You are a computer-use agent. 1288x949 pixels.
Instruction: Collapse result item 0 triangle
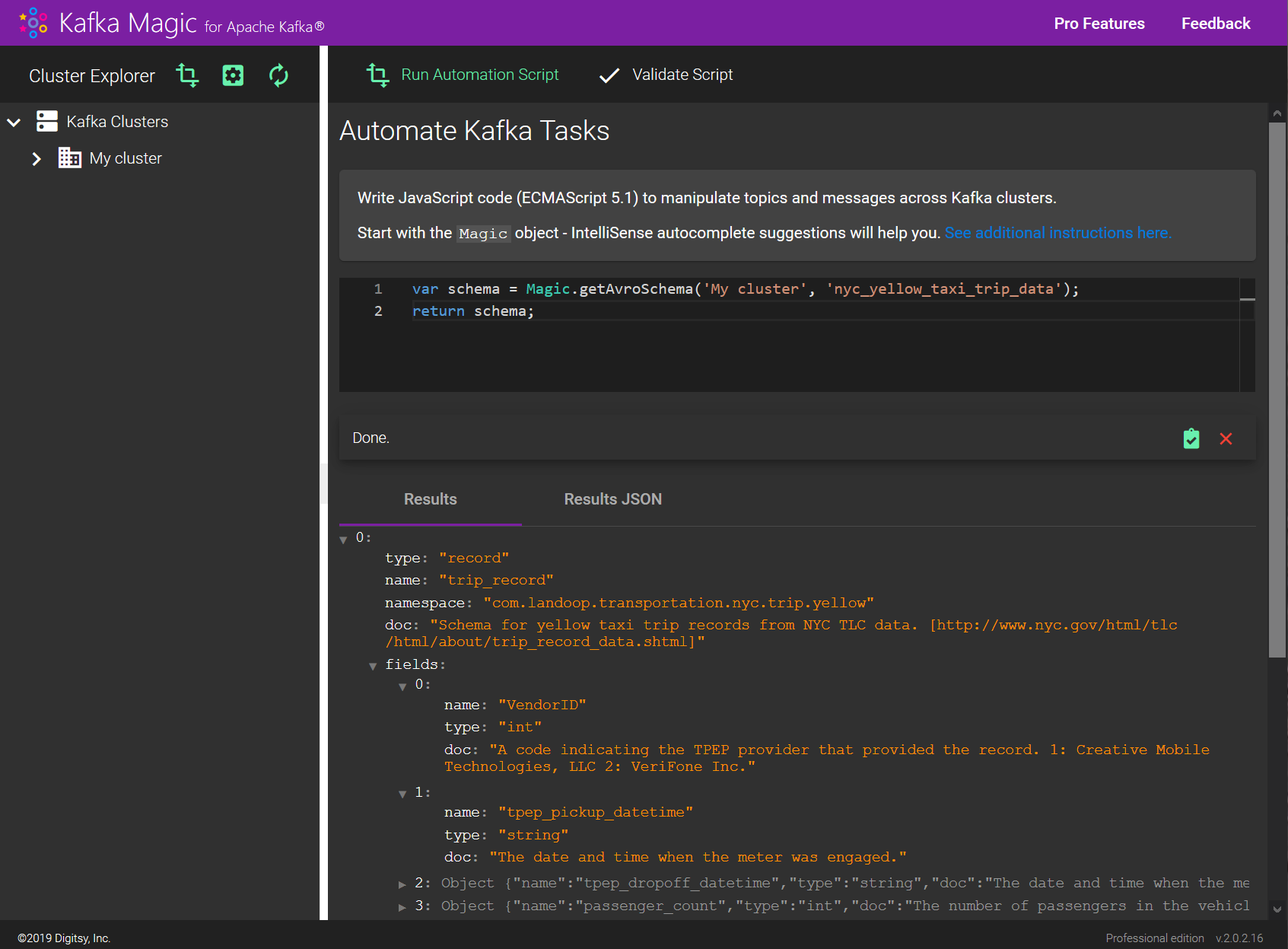coord(343,540)
